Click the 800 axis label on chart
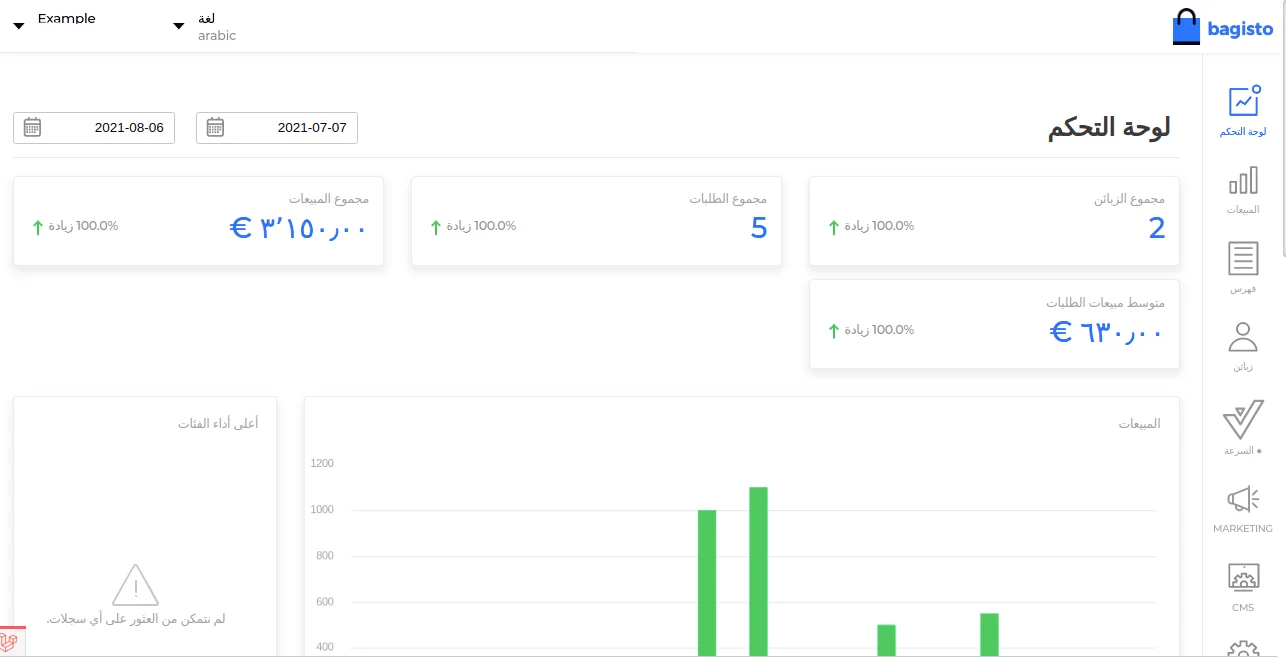Screen dimensions: 1286x657 point(325,556)
